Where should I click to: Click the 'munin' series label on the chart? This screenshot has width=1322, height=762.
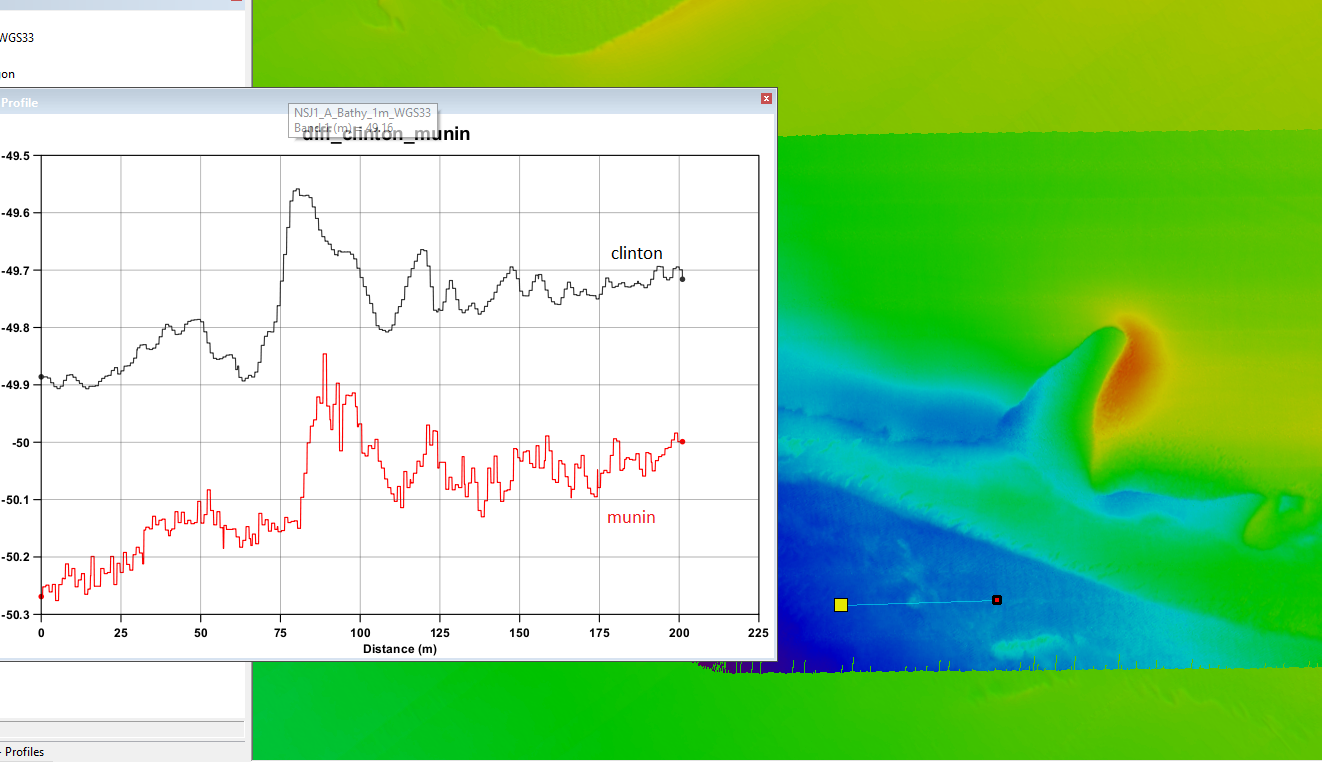point(632,517)
